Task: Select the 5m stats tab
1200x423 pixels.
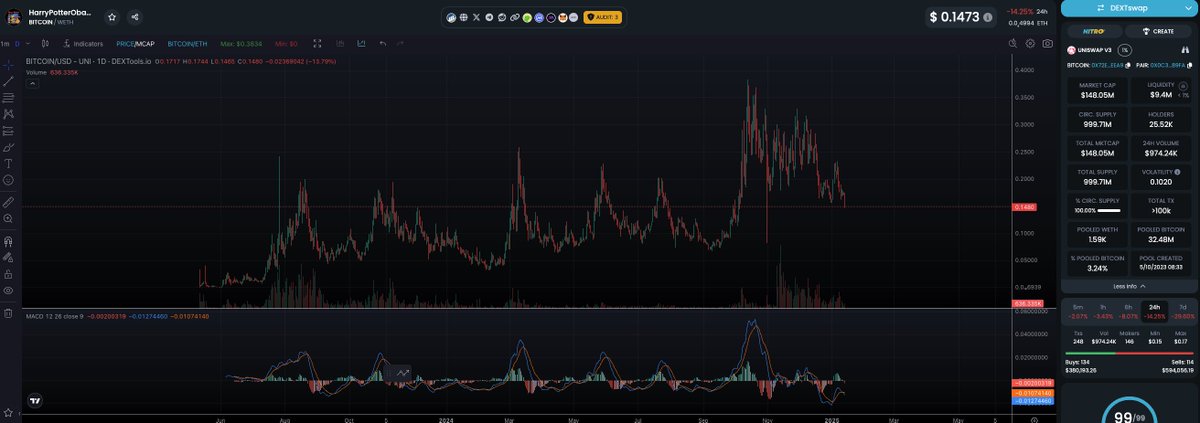Action: pyautogui.click(x=1076, y=310)
